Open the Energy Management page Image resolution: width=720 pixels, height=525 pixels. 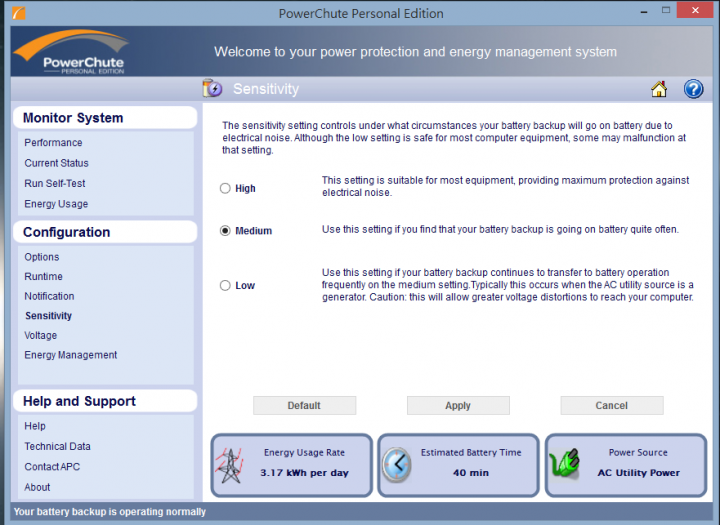[x=71, y=355]
